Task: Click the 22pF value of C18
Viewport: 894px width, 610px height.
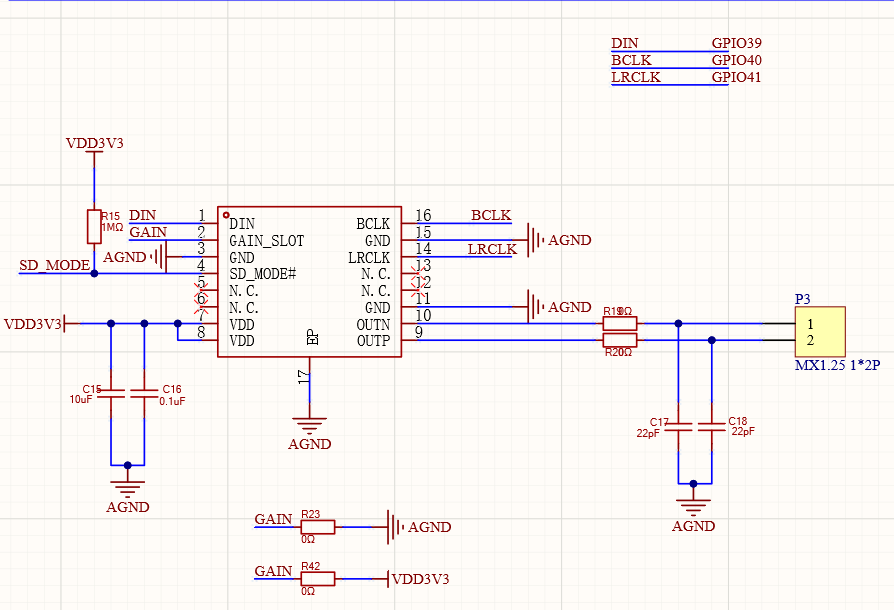Action: click(743, 432)
